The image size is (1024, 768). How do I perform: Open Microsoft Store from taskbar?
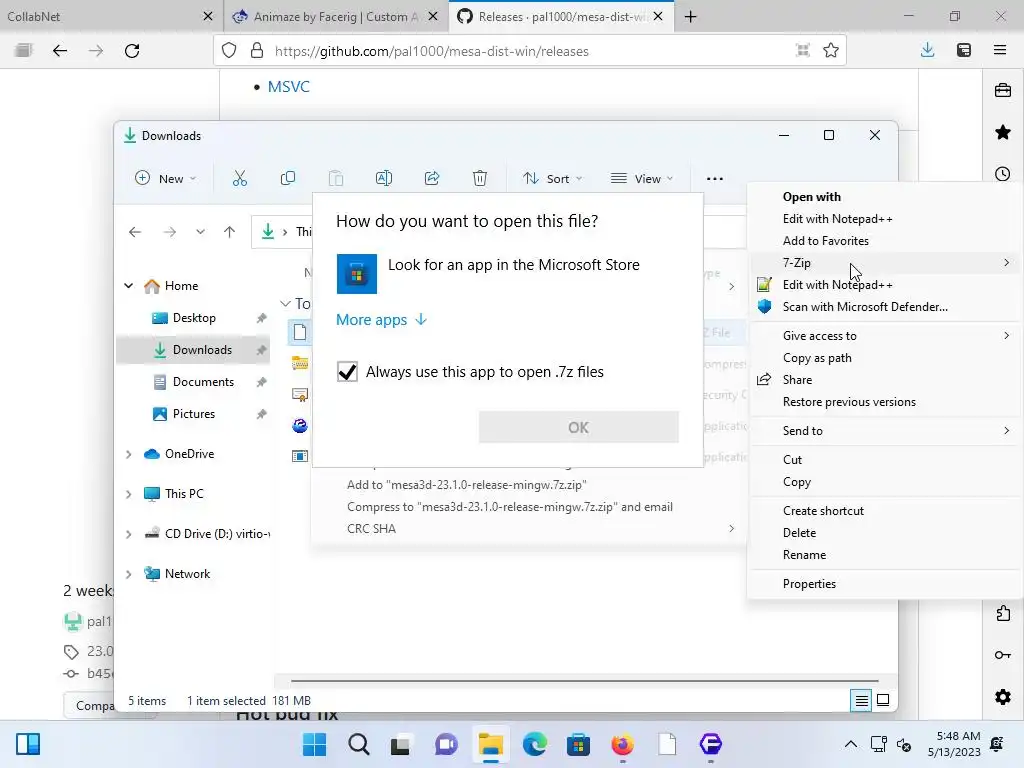[x=578, y=744]
